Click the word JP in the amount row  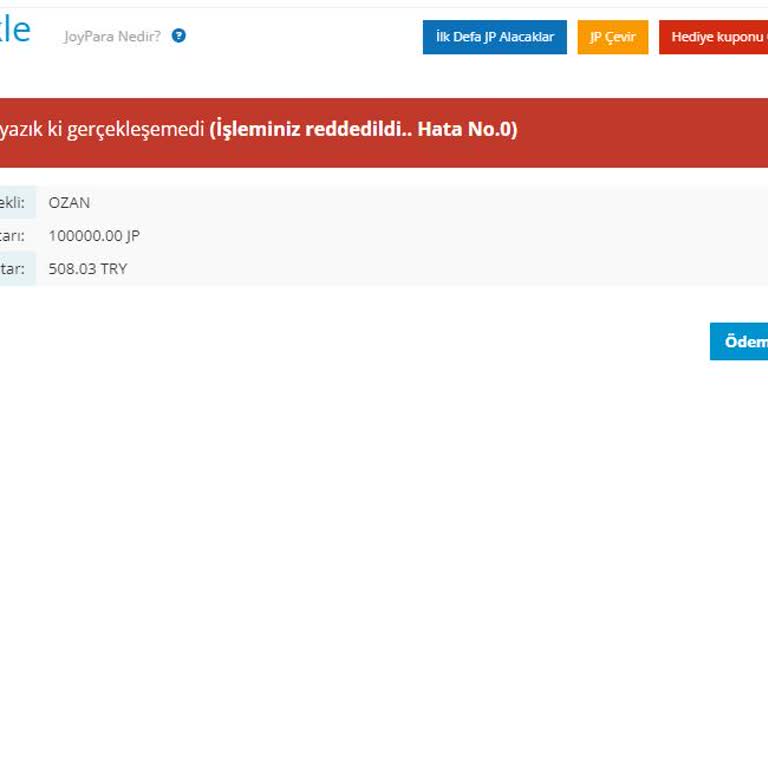tap(133, 236)
